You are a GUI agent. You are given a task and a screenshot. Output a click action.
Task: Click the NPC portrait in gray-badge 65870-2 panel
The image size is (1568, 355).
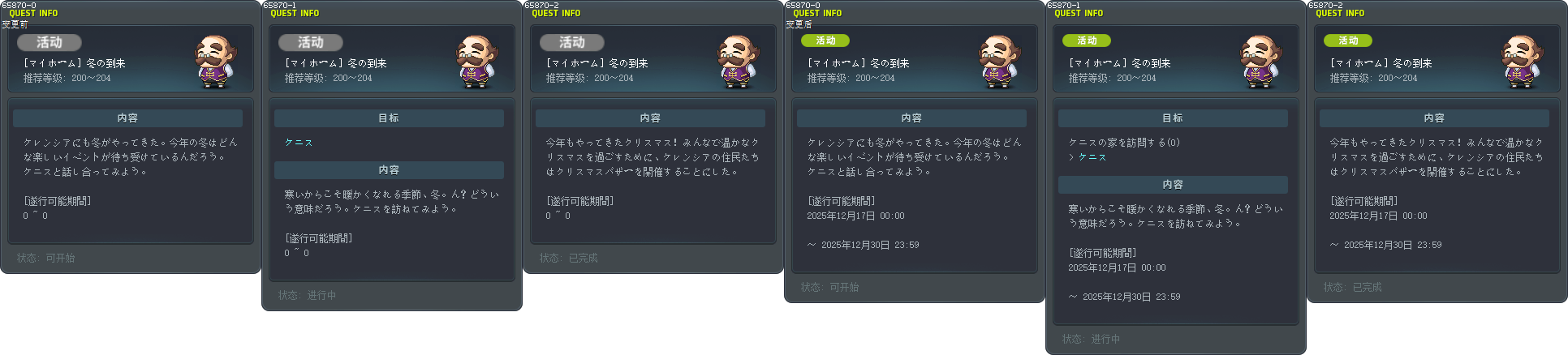click(x=739, y=62)
